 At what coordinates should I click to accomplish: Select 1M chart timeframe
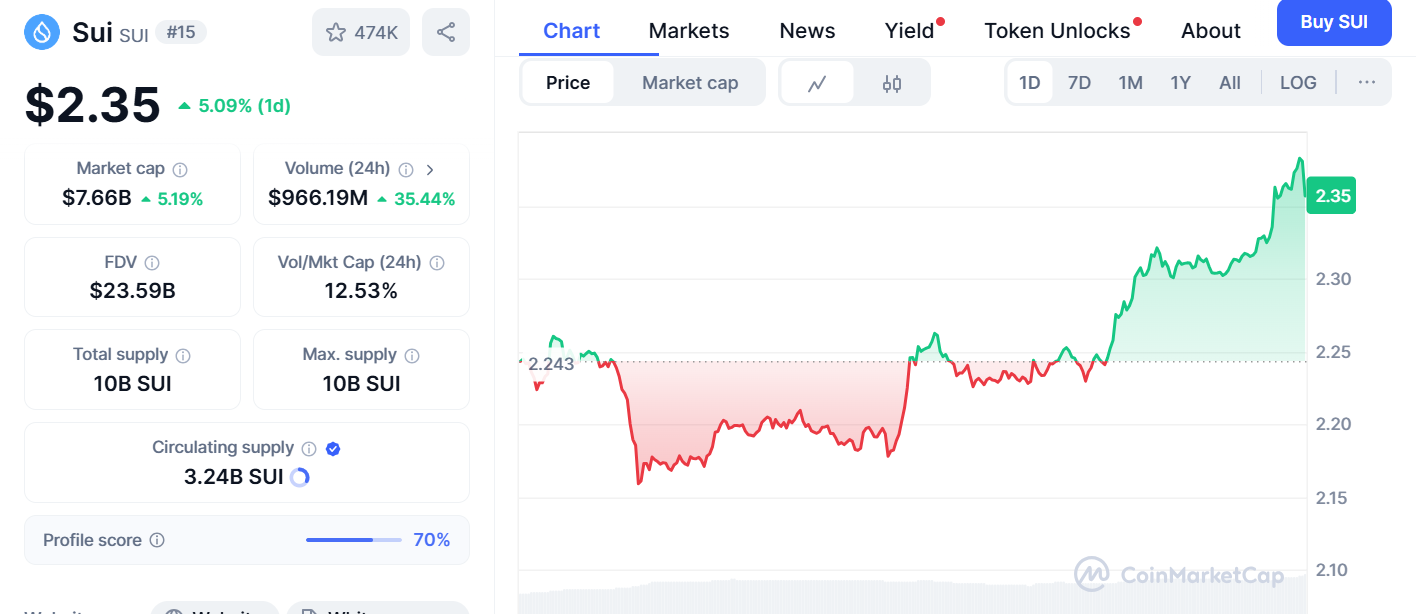click(1130, 83)
